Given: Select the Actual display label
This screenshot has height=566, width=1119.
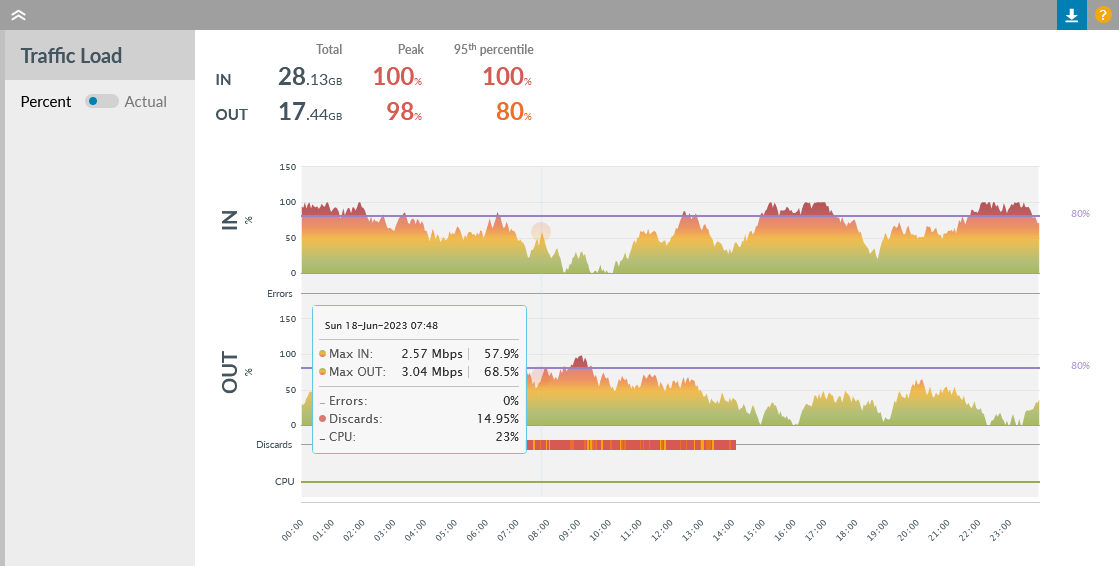Looking at the screenshot, I should [146, 101].
